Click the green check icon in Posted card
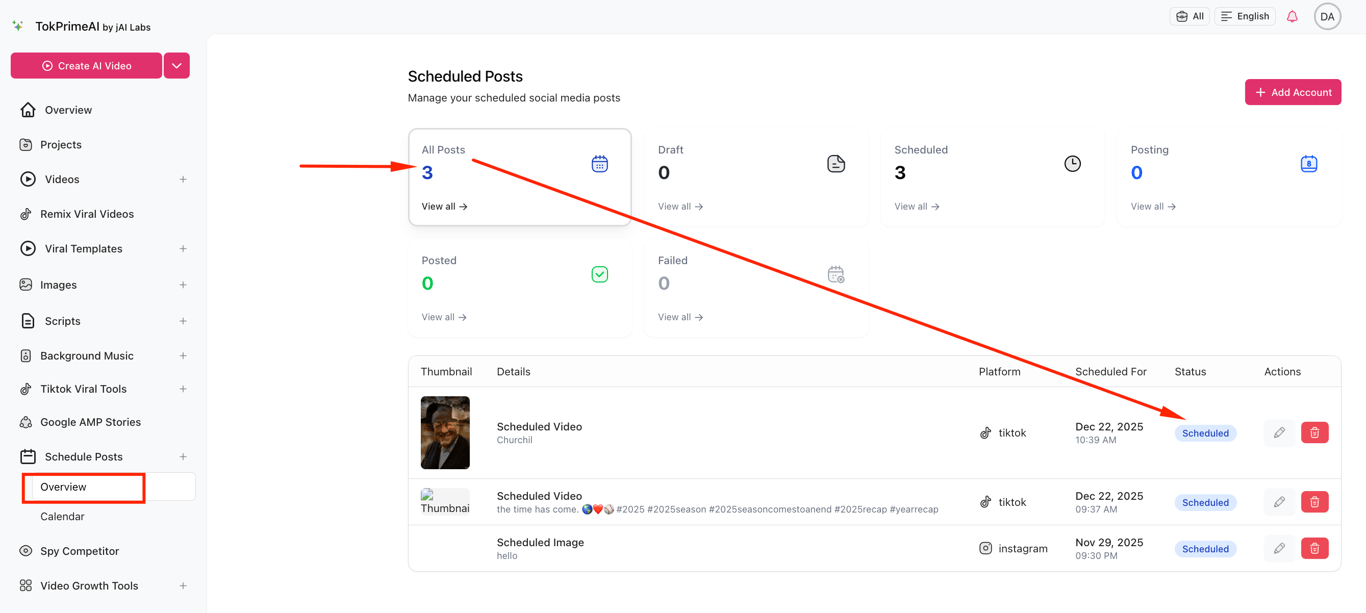This screenshot has width=1366, height=613. click(599, 274)
